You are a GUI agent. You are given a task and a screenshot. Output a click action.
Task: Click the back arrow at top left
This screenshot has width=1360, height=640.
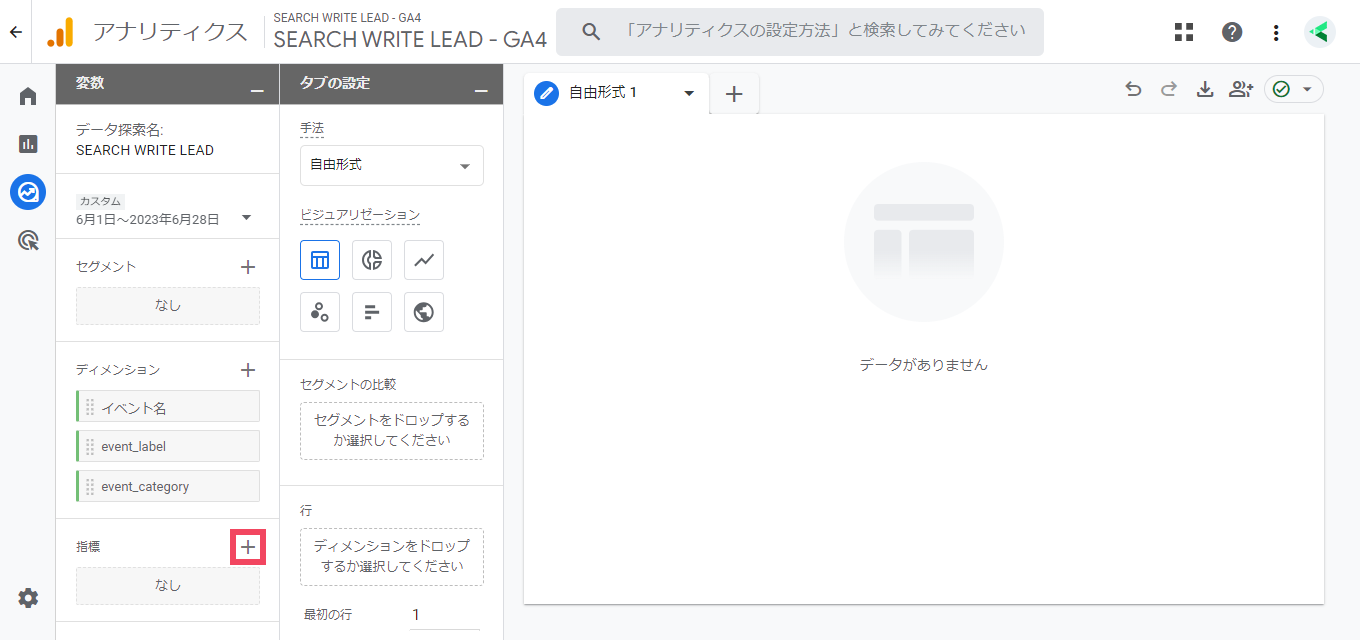(x=16, y=32)
